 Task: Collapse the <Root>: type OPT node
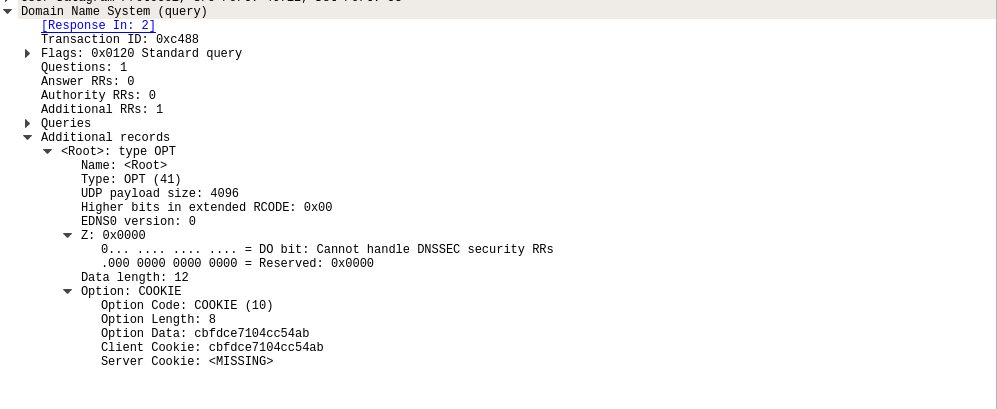pos(48,151)
